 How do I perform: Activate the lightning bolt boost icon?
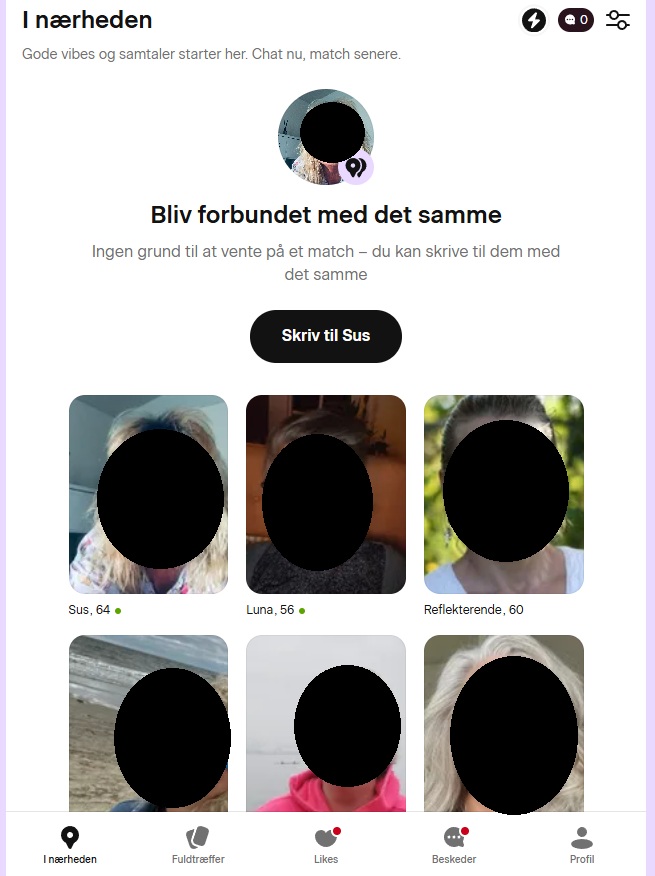pos(534,21)
